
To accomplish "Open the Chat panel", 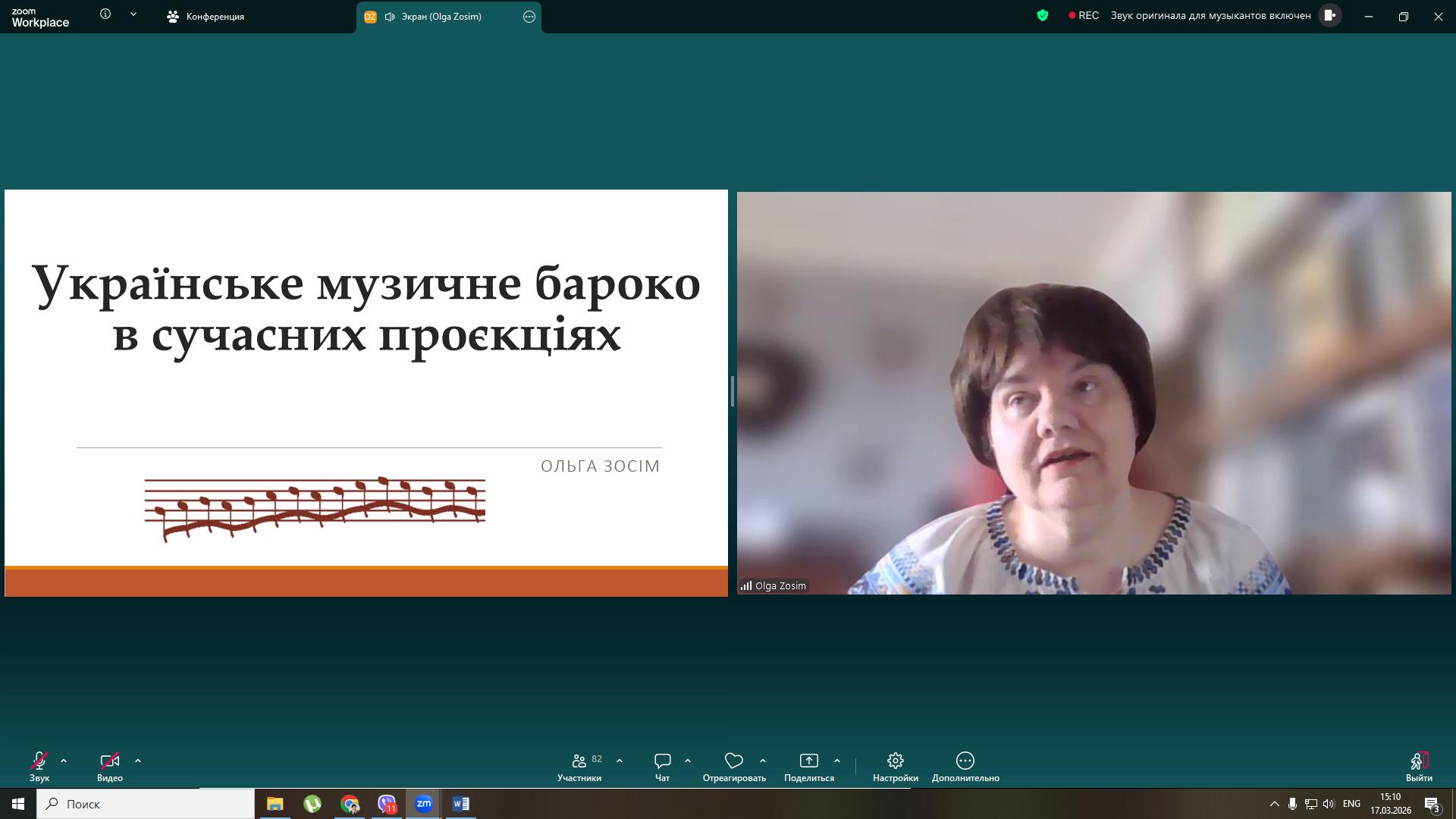I will coord(662,761).
